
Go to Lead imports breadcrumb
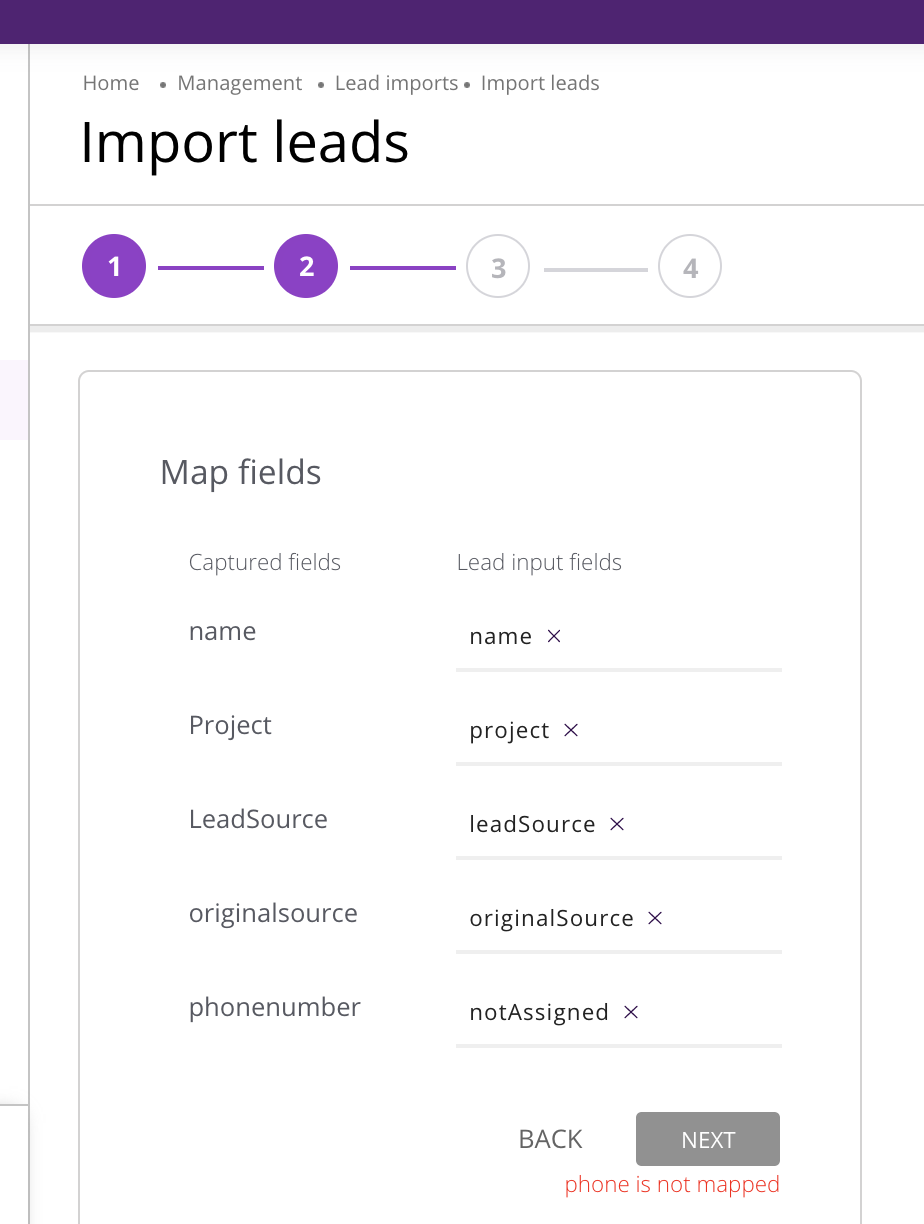pos(396,83)
